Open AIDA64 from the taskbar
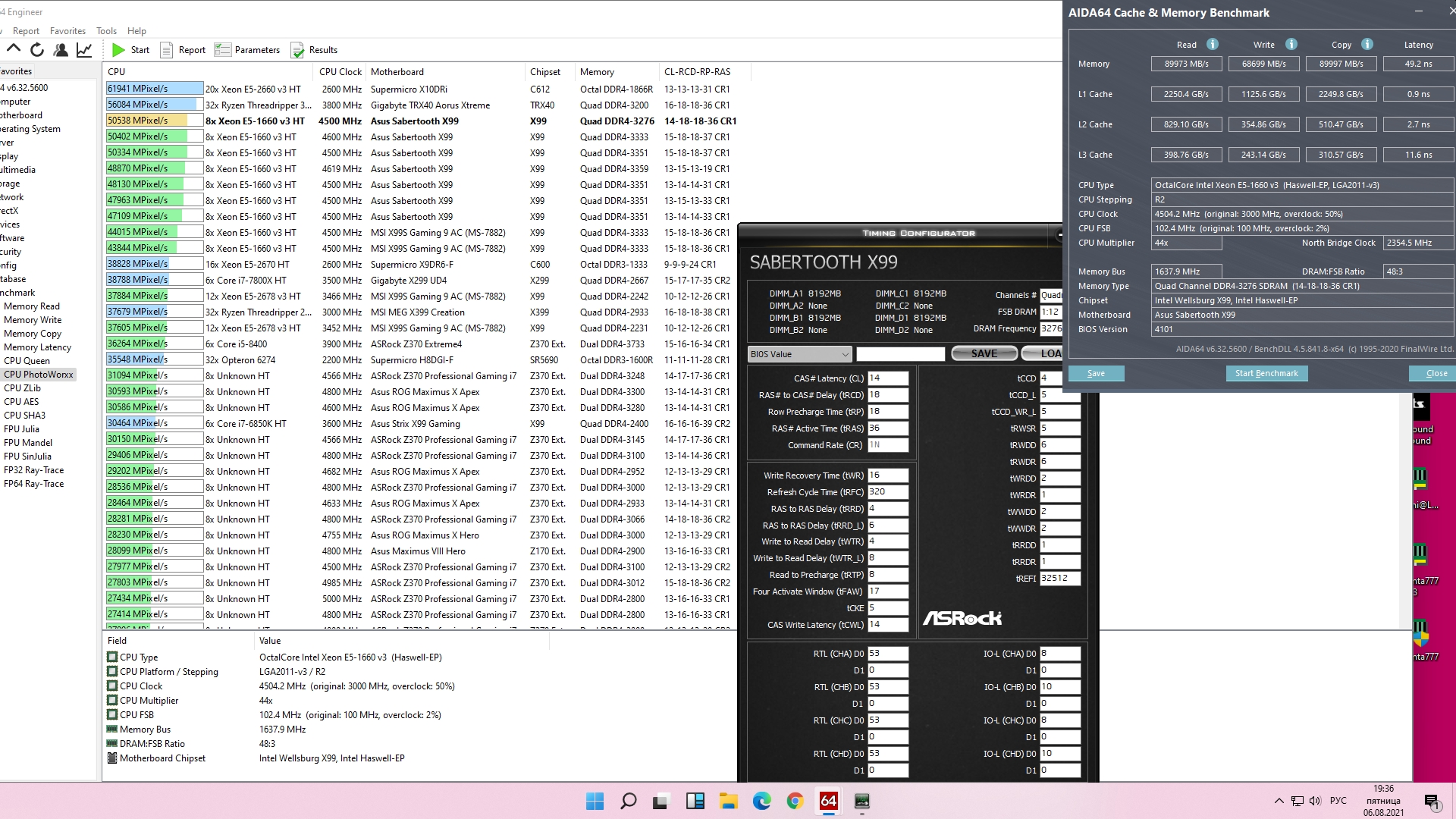 tap(828, 801)
